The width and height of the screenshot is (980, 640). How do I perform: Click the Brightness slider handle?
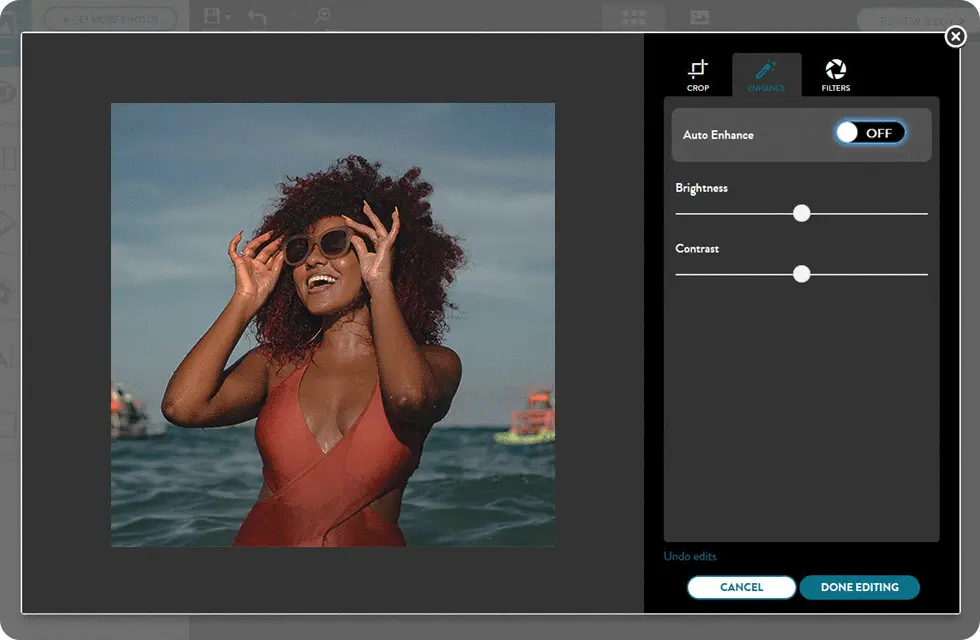click(x=801, y=213)
